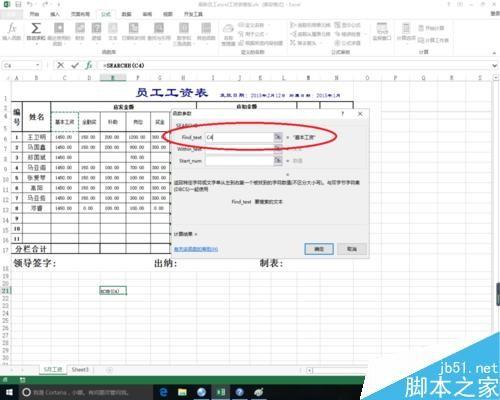Click Trace Dependents

click(310, 34)
